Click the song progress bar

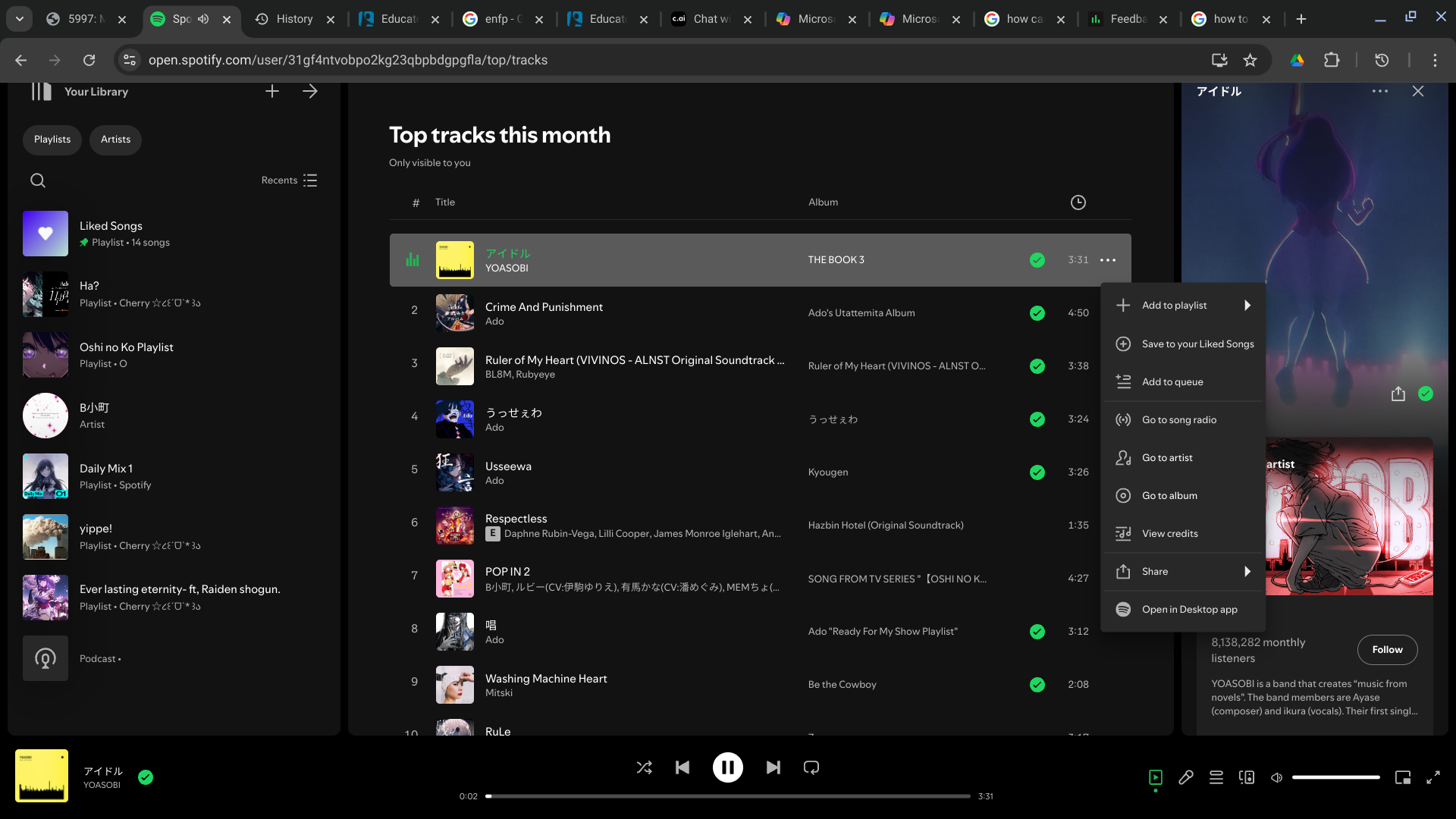728,796
